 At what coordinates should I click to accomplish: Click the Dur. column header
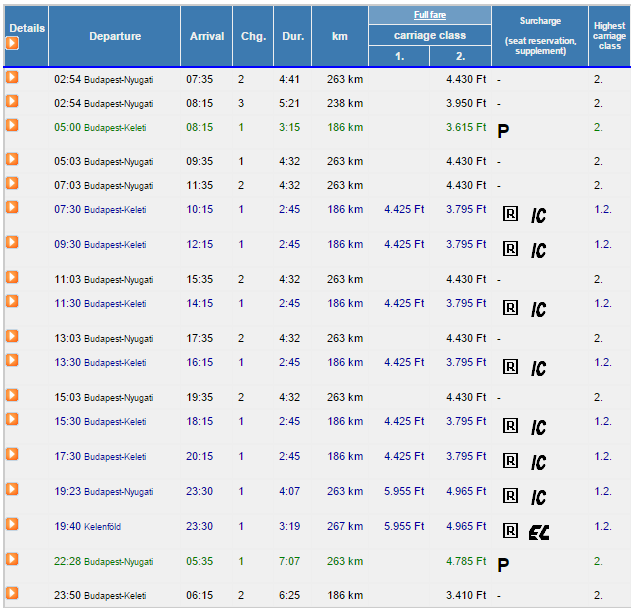(x=293, y=36)
